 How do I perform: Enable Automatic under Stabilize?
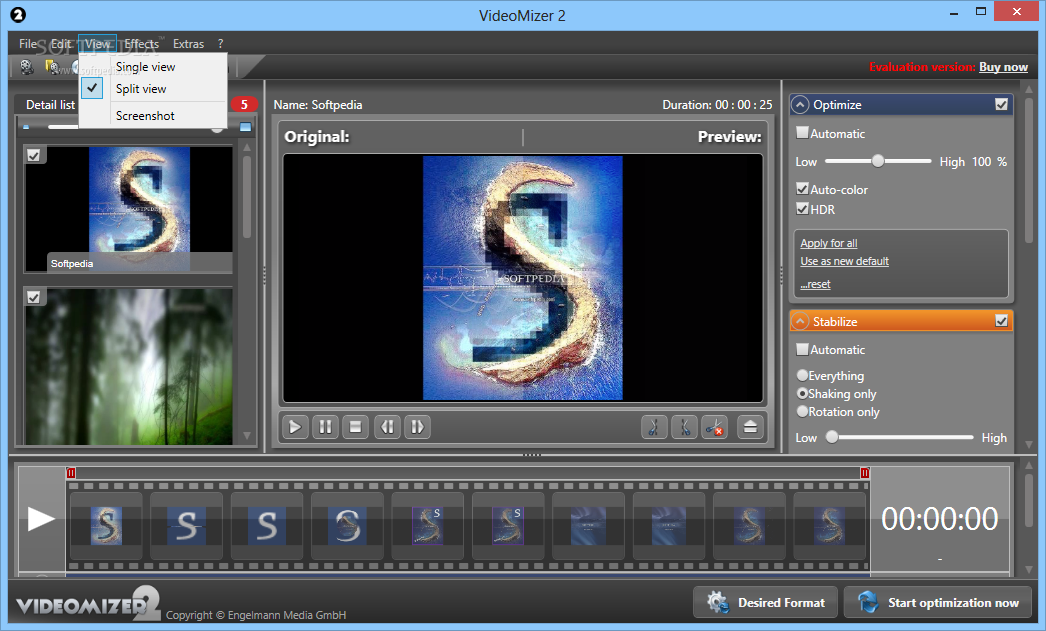803,349
